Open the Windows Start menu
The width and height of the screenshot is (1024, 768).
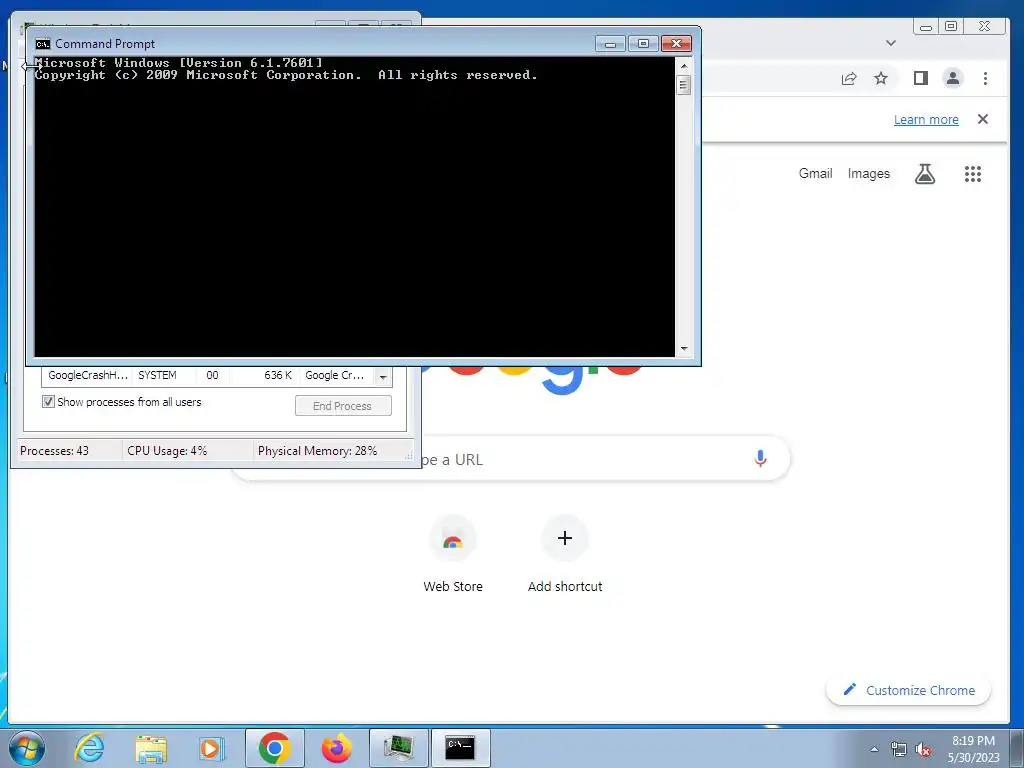pos(27,748)
